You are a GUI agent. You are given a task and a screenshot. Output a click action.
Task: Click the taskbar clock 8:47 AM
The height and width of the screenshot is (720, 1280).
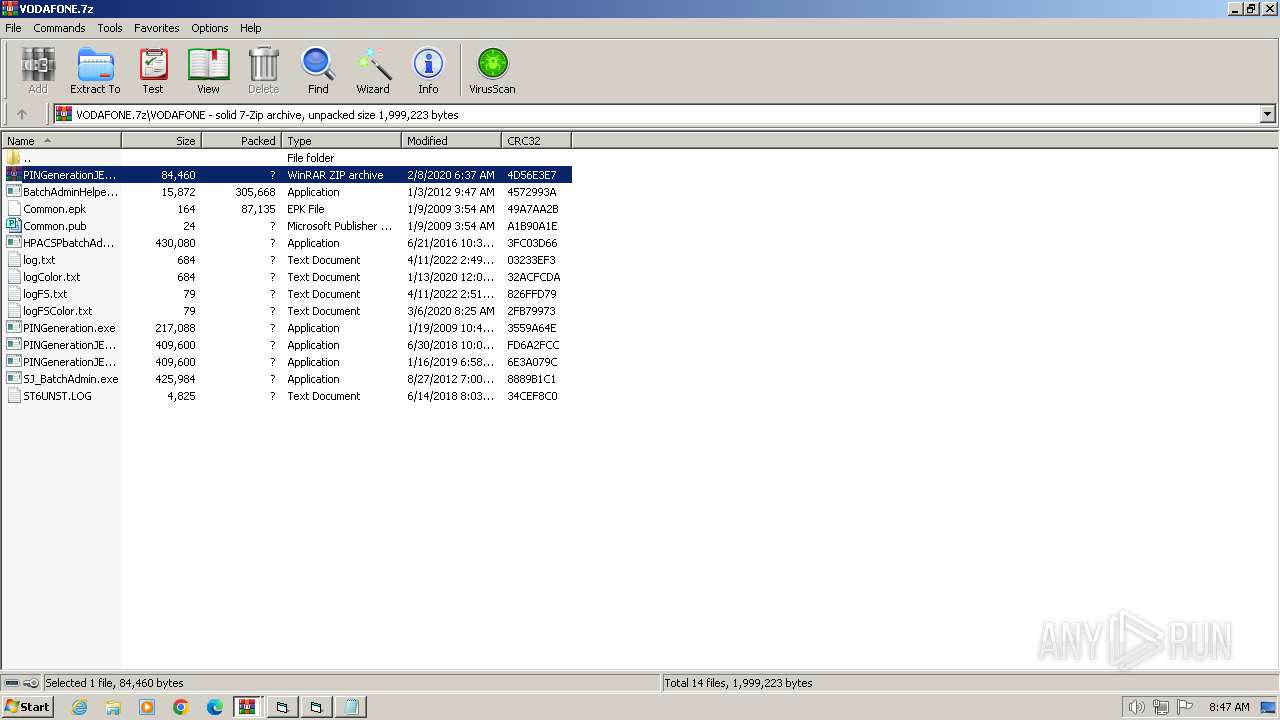(1229, 707)
